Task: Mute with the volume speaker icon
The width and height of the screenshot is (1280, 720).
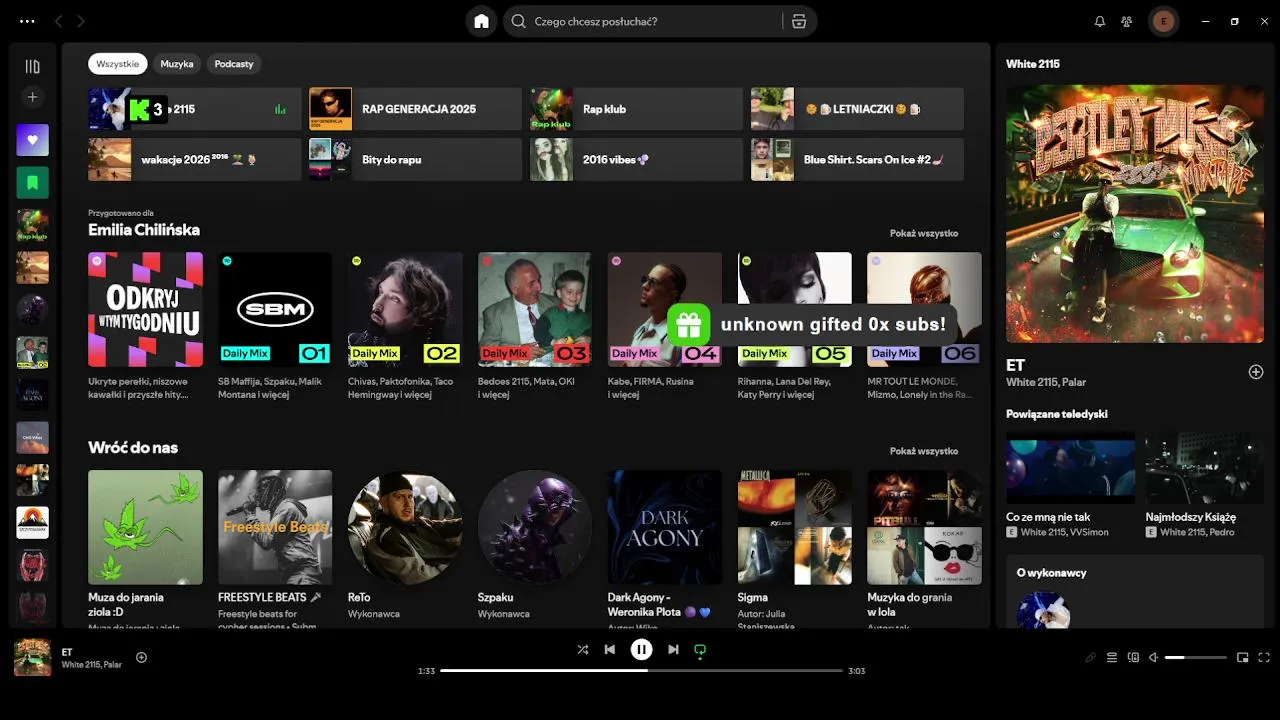Action: [x=1153, y=657]
